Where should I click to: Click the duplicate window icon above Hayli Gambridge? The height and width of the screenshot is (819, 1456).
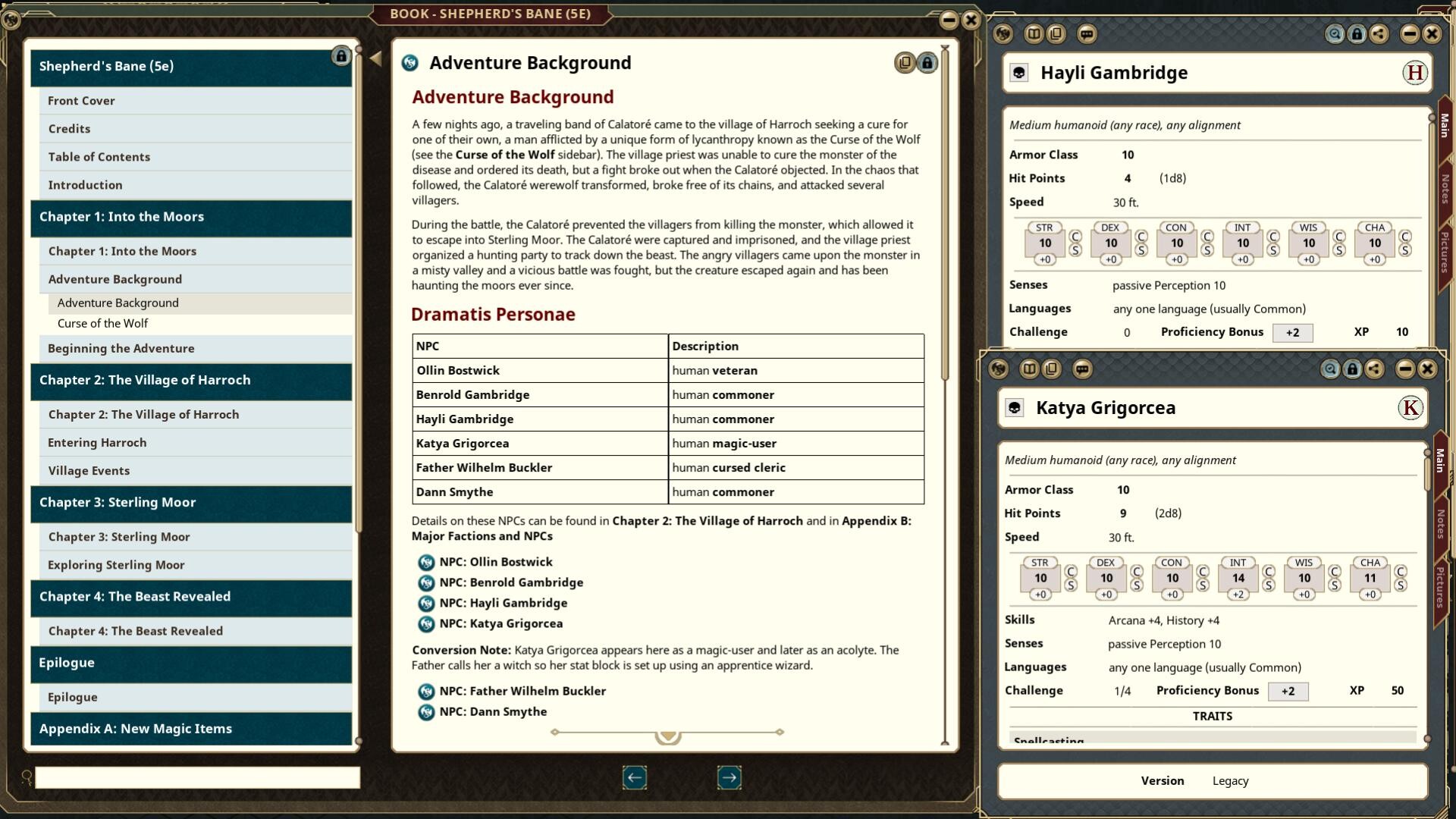tap(1054, 33)
